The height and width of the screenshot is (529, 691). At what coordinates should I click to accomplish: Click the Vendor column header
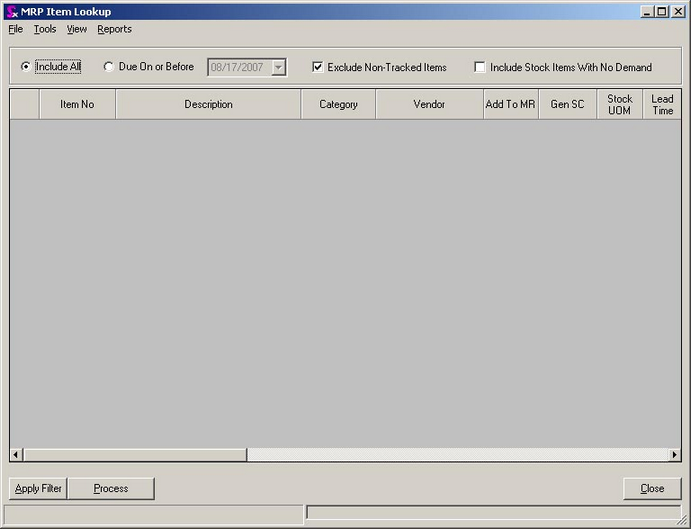pos(429,105)
